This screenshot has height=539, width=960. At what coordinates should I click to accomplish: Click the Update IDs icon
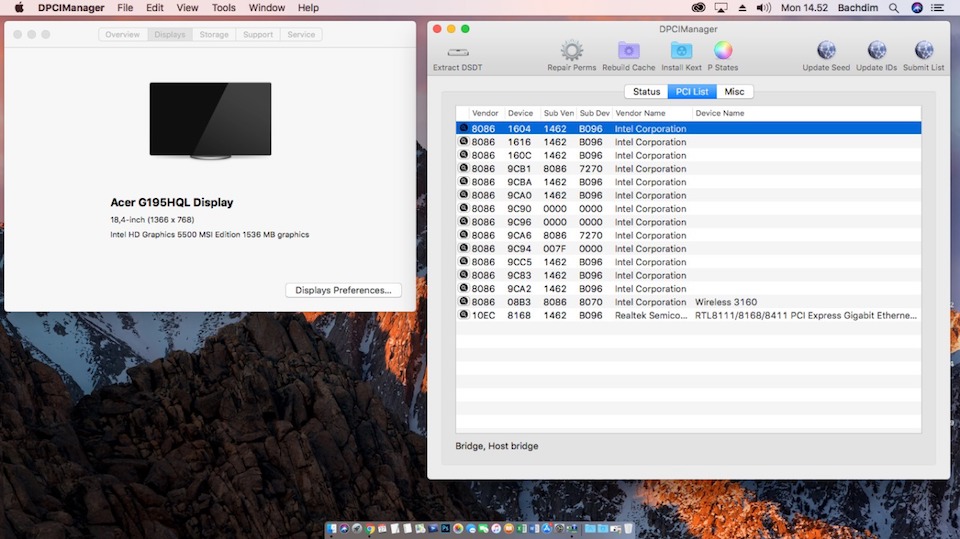click(x=876, y=51)
